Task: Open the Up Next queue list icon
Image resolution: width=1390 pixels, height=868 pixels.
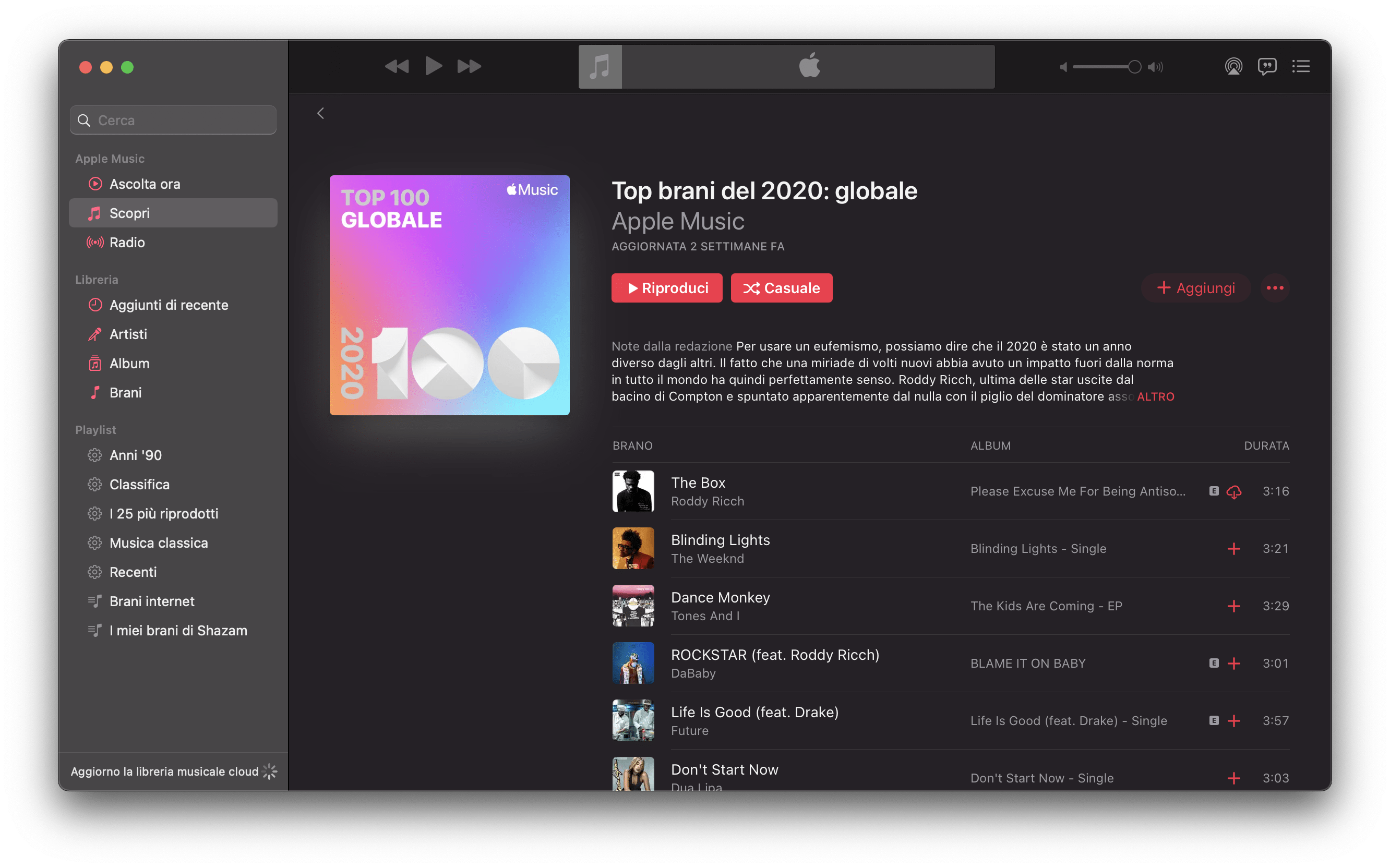Action: tap(1301, 67)
